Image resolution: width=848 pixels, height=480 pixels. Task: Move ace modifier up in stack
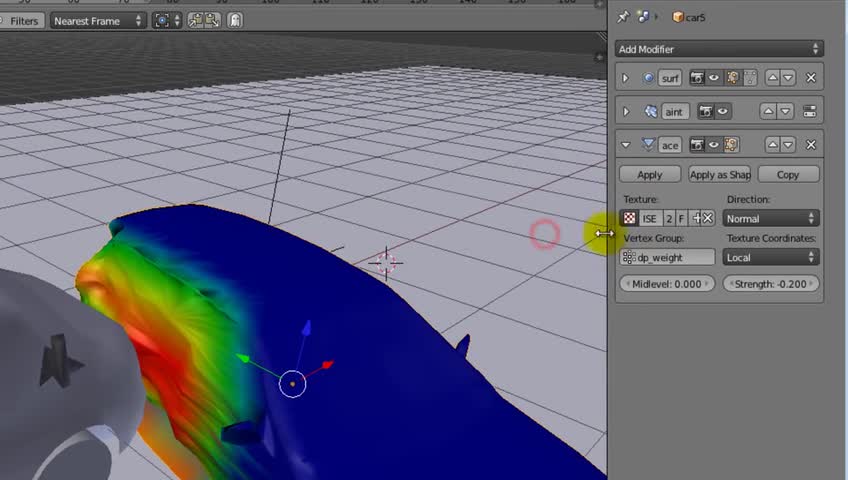772,145
